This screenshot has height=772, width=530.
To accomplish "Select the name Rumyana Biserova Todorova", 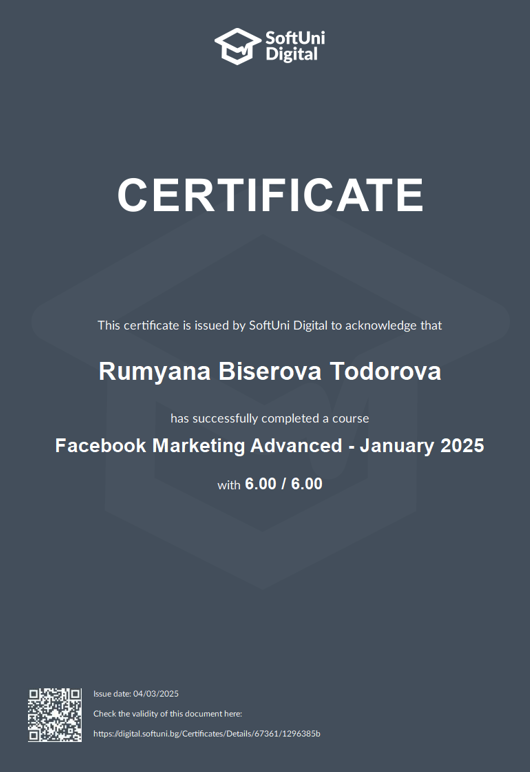I will 270,372.
